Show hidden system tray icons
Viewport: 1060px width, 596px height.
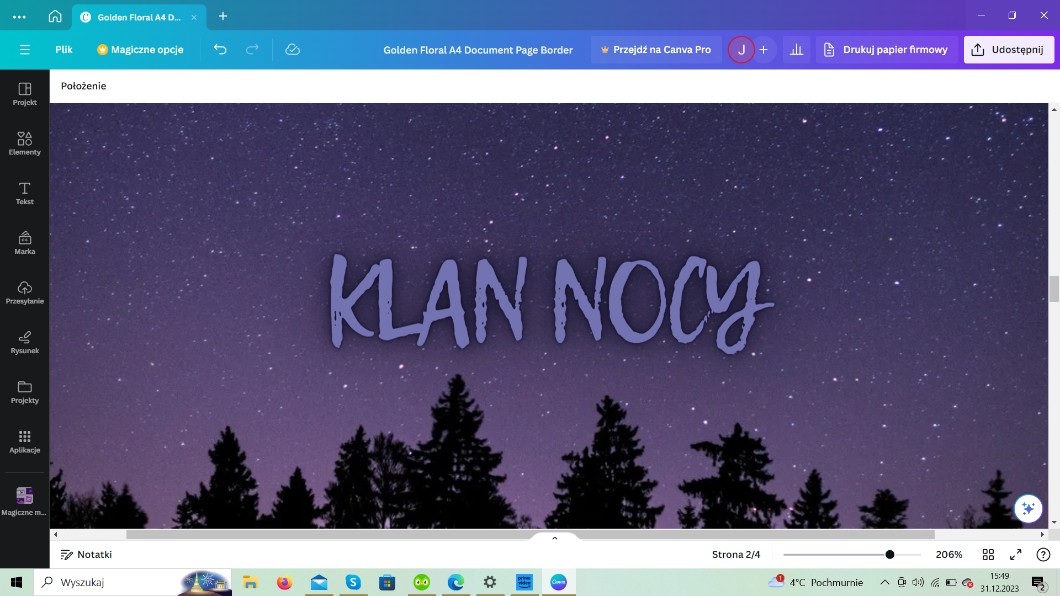click(x=884, y=582)
